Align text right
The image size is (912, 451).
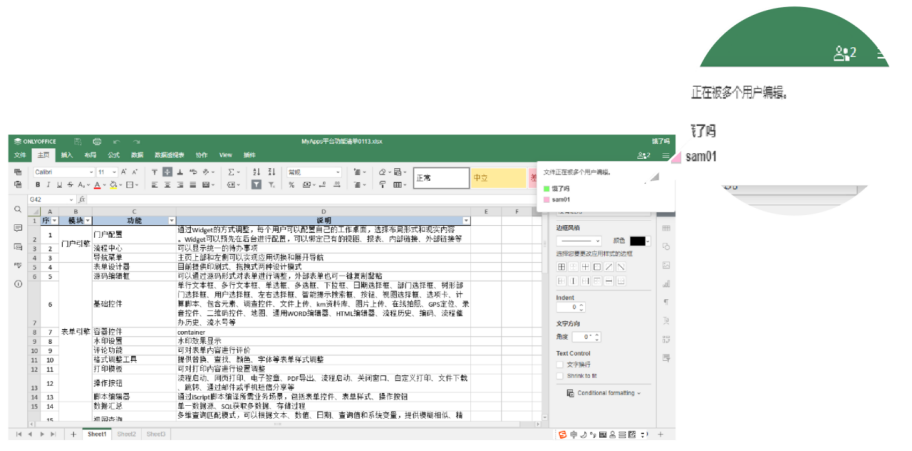pos(180,185)
